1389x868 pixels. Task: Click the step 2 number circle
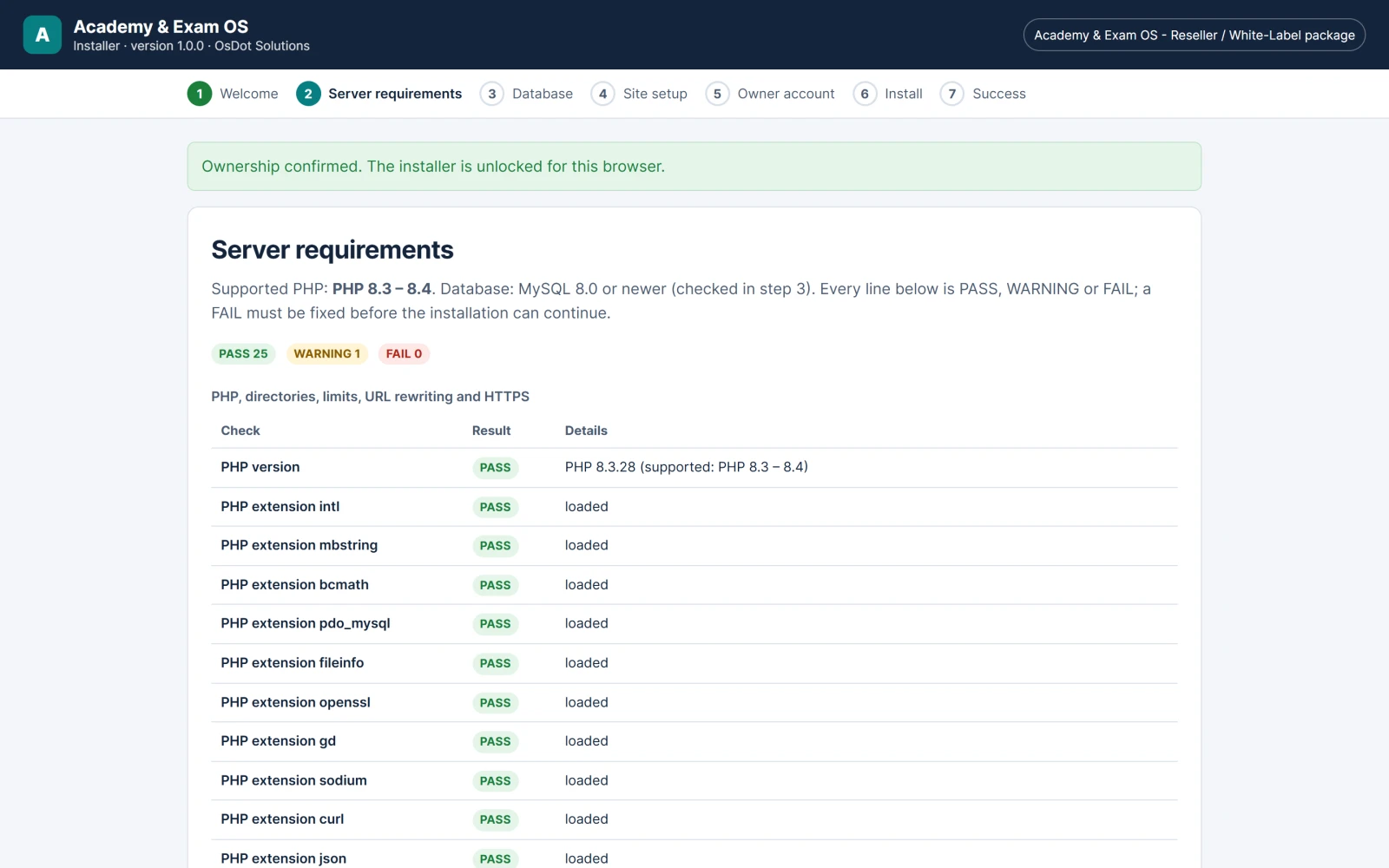pyautogui.click(x=308, y=94)
